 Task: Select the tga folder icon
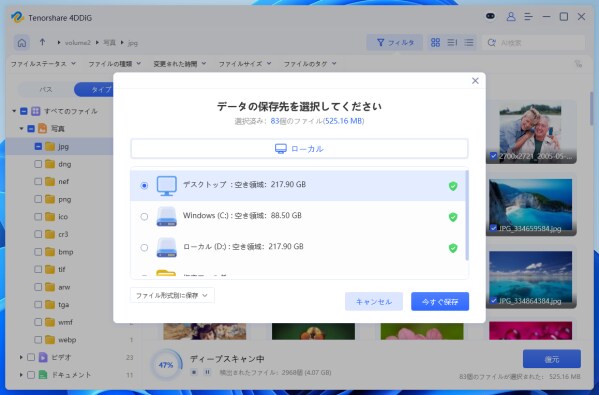[50, 304]
